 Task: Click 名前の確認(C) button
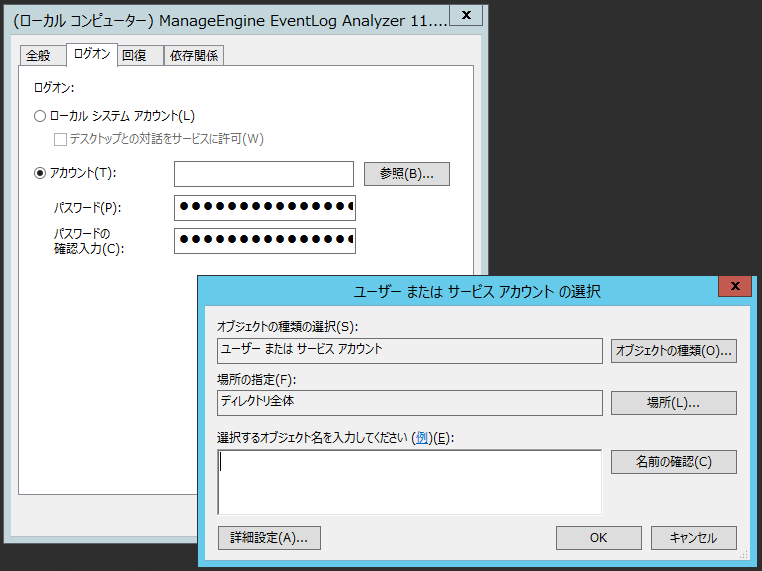[674, 462]
